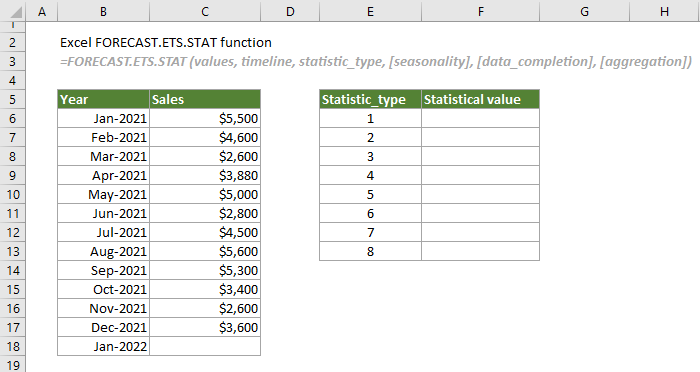Image resolution: width=700 pixels, height=372 pixels.
Task: Select statistic_type cell with value 8
Action: (370, 251)
